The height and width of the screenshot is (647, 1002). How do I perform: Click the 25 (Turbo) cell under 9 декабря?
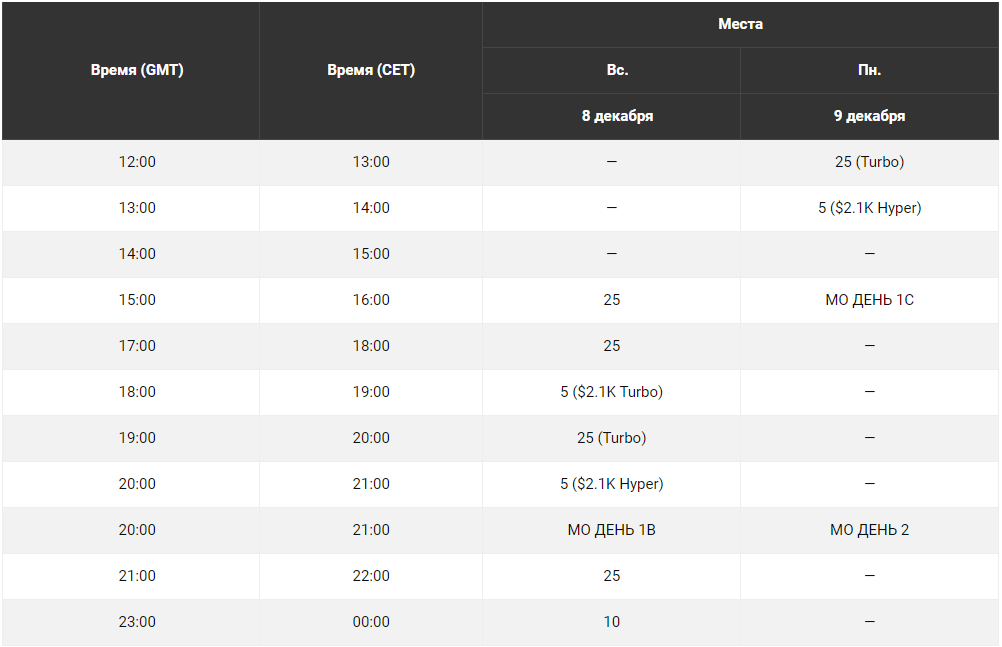point(869,162)
